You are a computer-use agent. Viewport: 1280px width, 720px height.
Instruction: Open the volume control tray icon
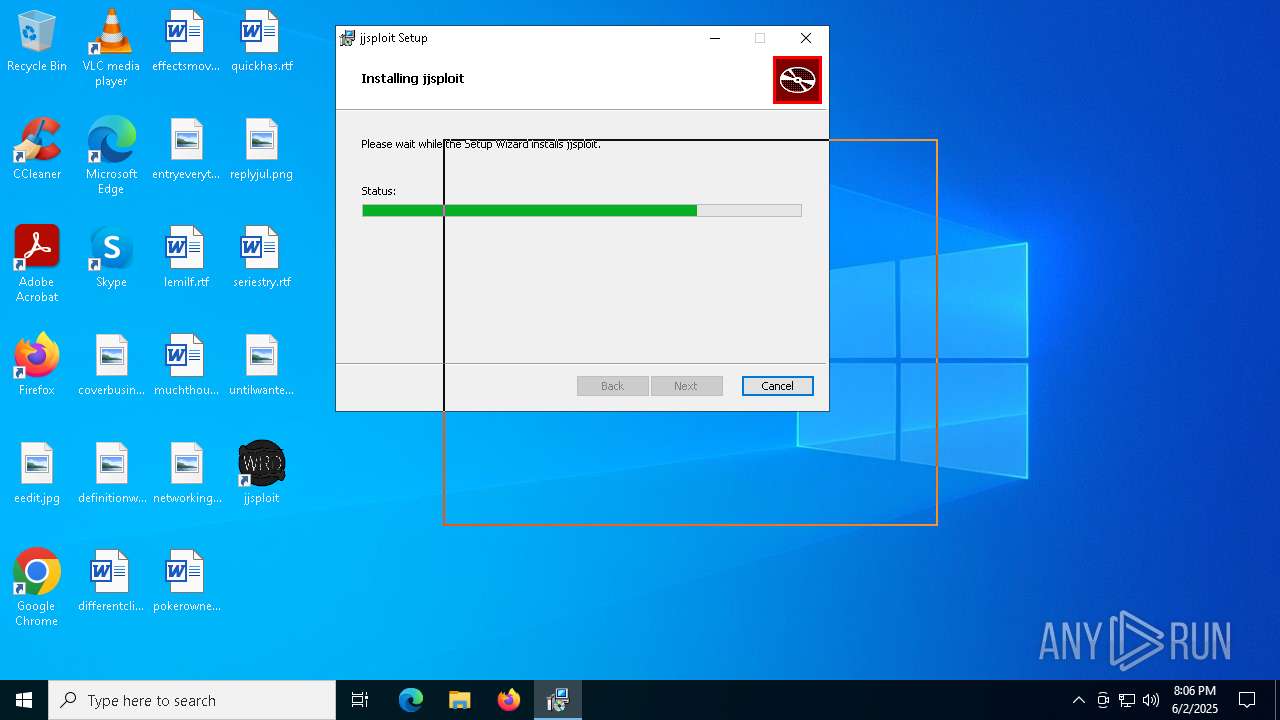pos(1151,700)
